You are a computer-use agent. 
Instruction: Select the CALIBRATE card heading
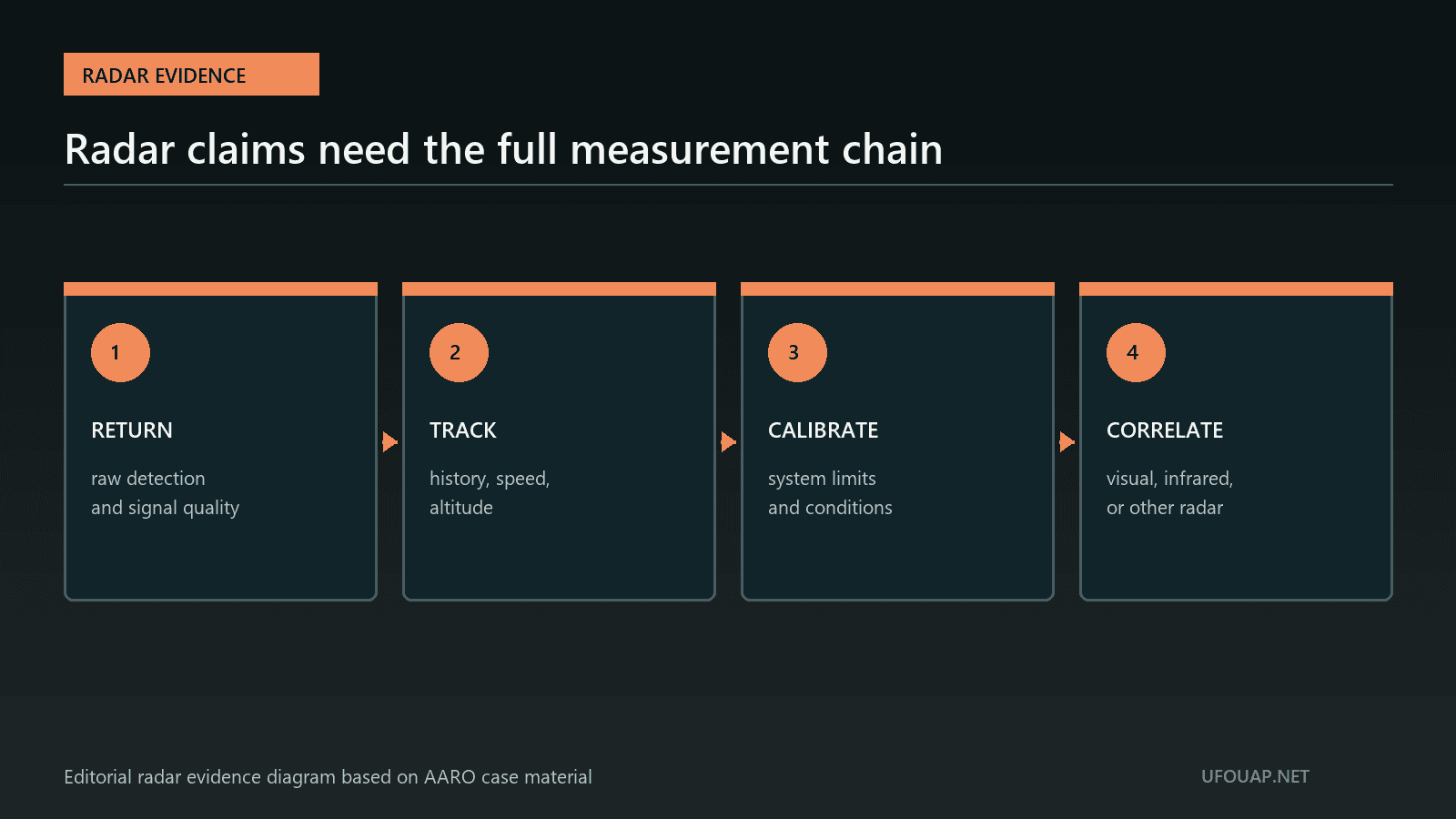tap(824, 430)
